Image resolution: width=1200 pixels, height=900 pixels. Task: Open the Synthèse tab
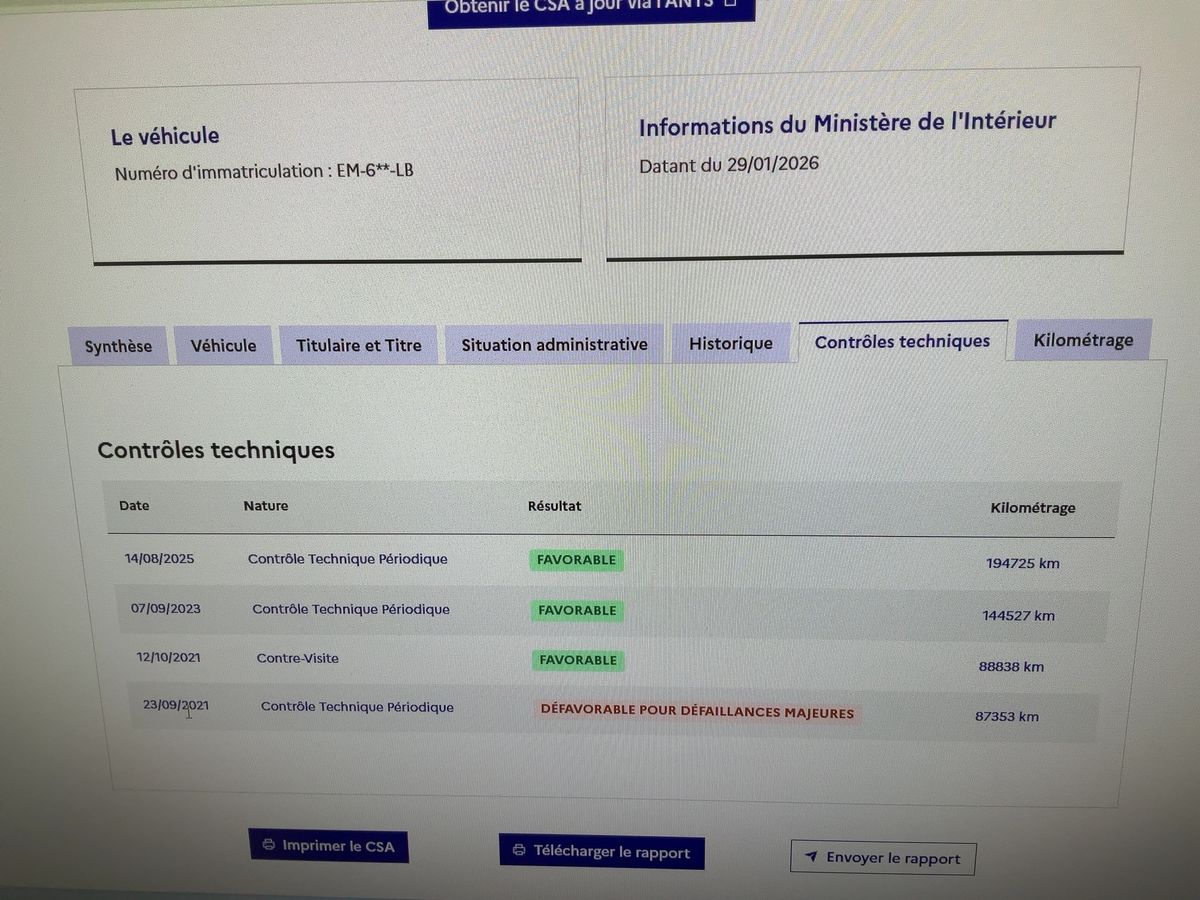pos(118,346)
